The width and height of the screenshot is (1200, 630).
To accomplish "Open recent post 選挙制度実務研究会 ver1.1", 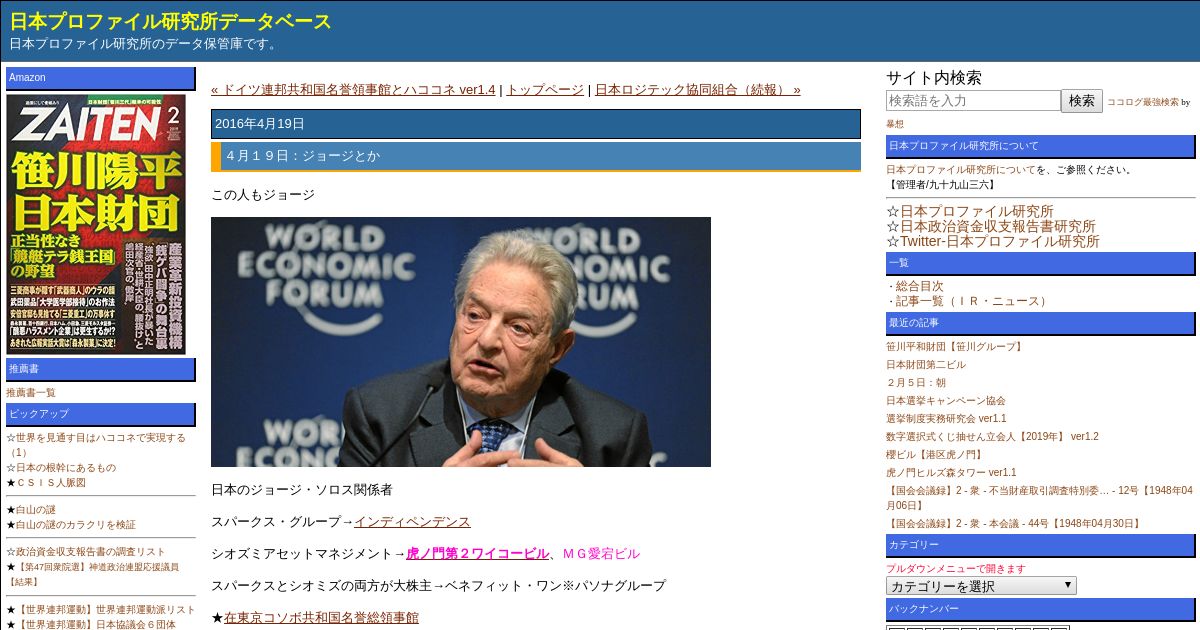I will tap(946, 418).
